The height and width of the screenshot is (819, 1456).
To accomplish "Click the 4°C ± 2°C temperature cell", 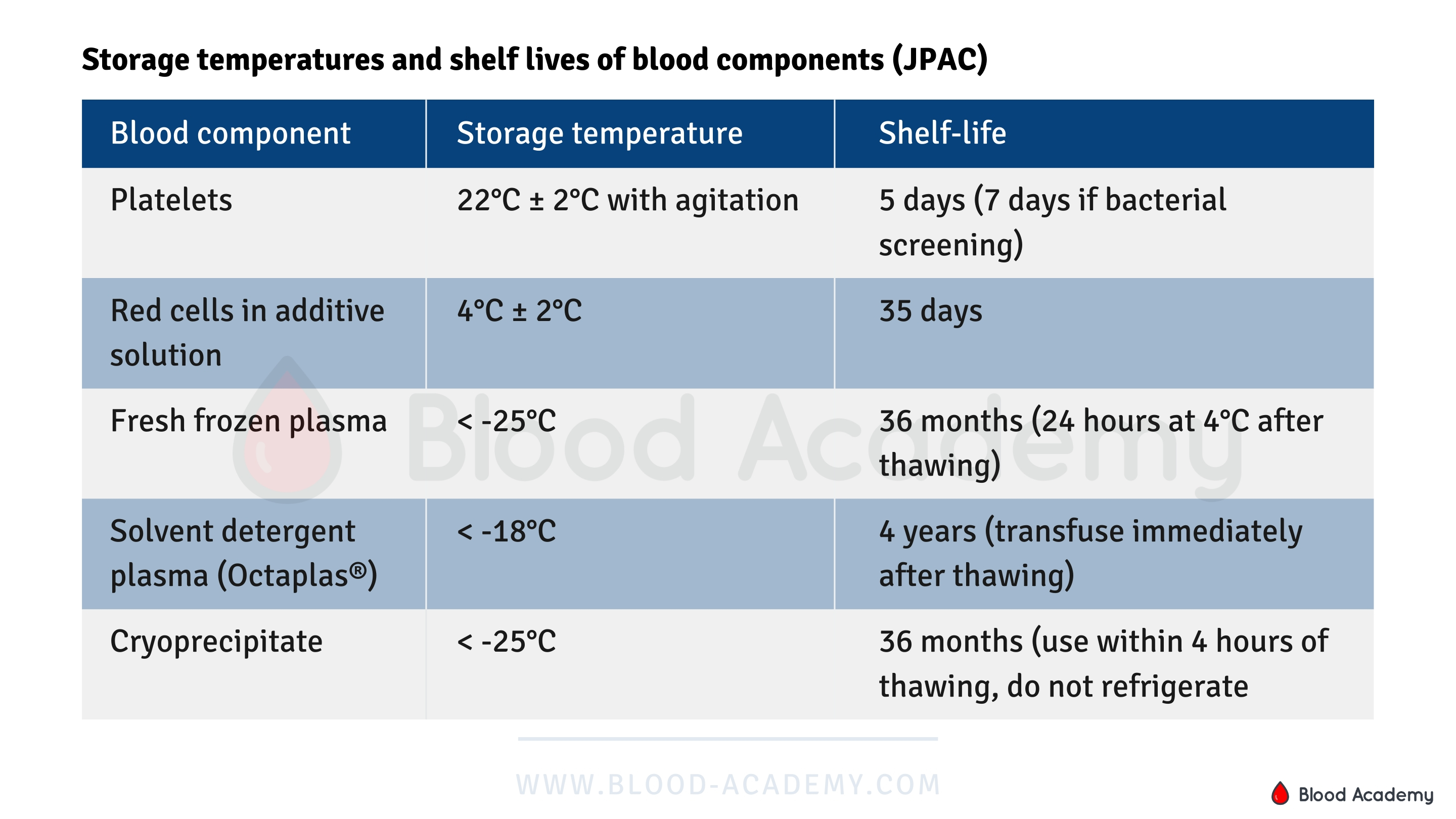I will click(519, 311).
